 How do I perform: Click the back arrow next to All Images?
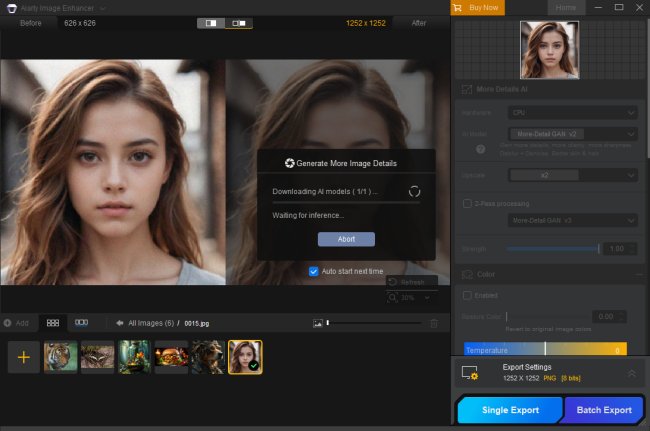click(x=120, y=323)
